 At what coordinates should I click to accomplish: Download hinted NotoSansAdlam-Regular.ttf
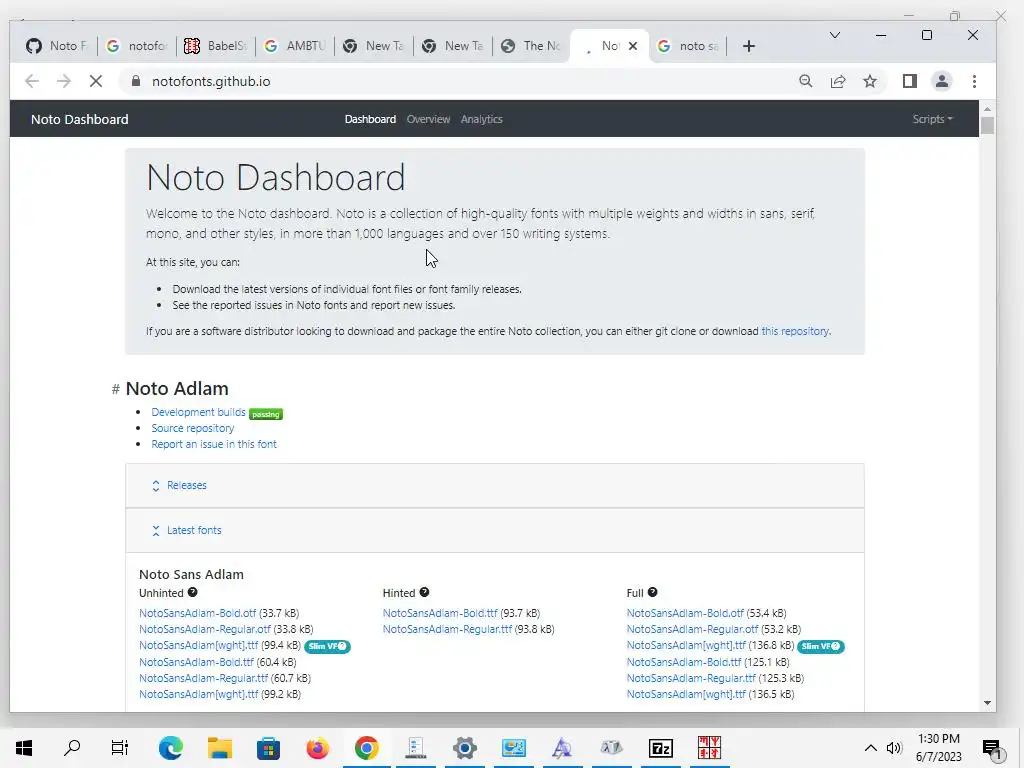tap(447, 629)
